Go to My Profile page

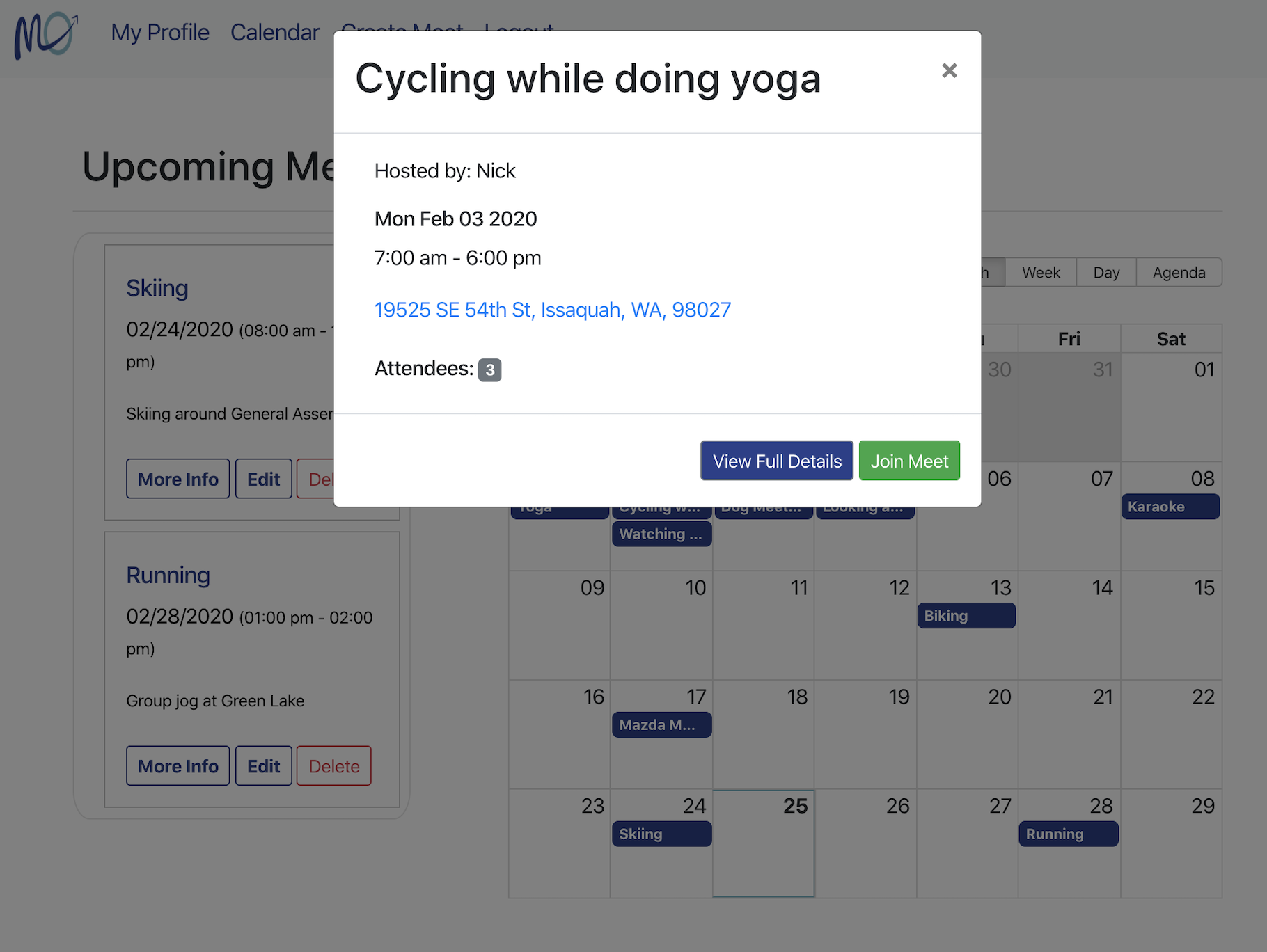[x=160, y=32]
